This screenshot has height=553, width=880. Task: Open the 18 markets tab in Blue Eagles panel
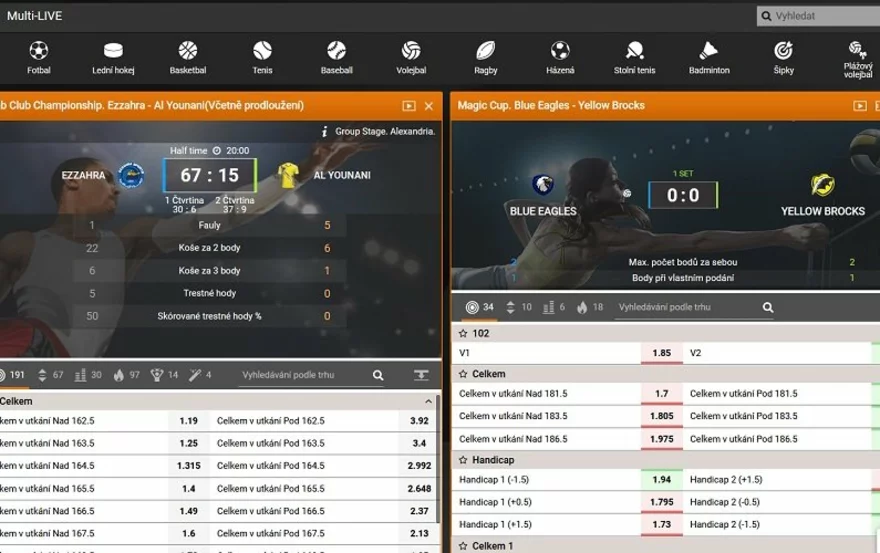point(590,308)
